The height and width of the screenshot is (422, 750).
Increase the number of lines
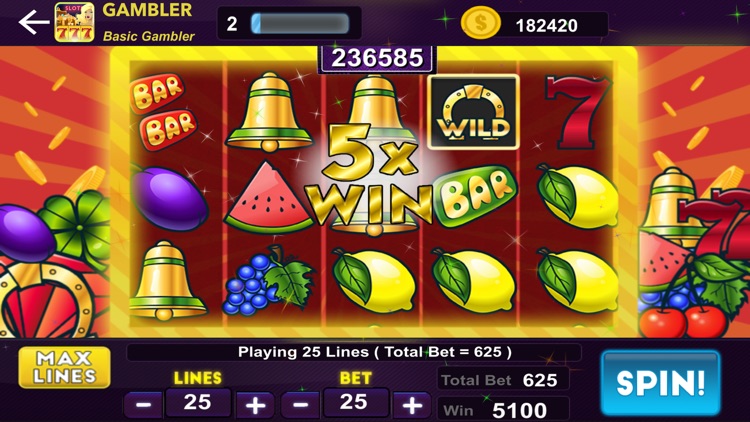255,406
